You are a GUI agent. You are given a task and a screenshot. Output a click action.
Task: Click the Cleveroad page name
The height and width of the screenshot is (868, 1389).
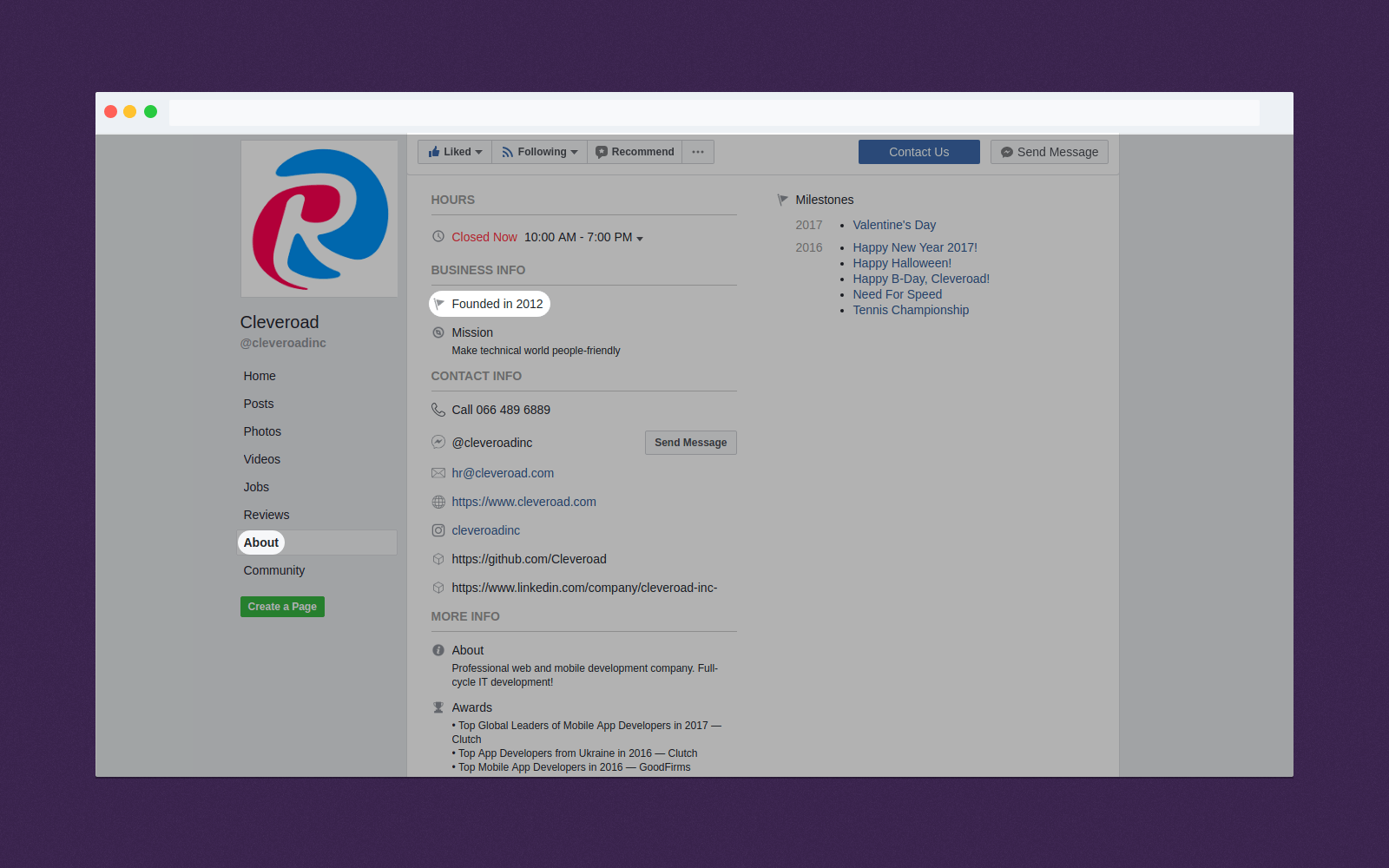(280, 322)
